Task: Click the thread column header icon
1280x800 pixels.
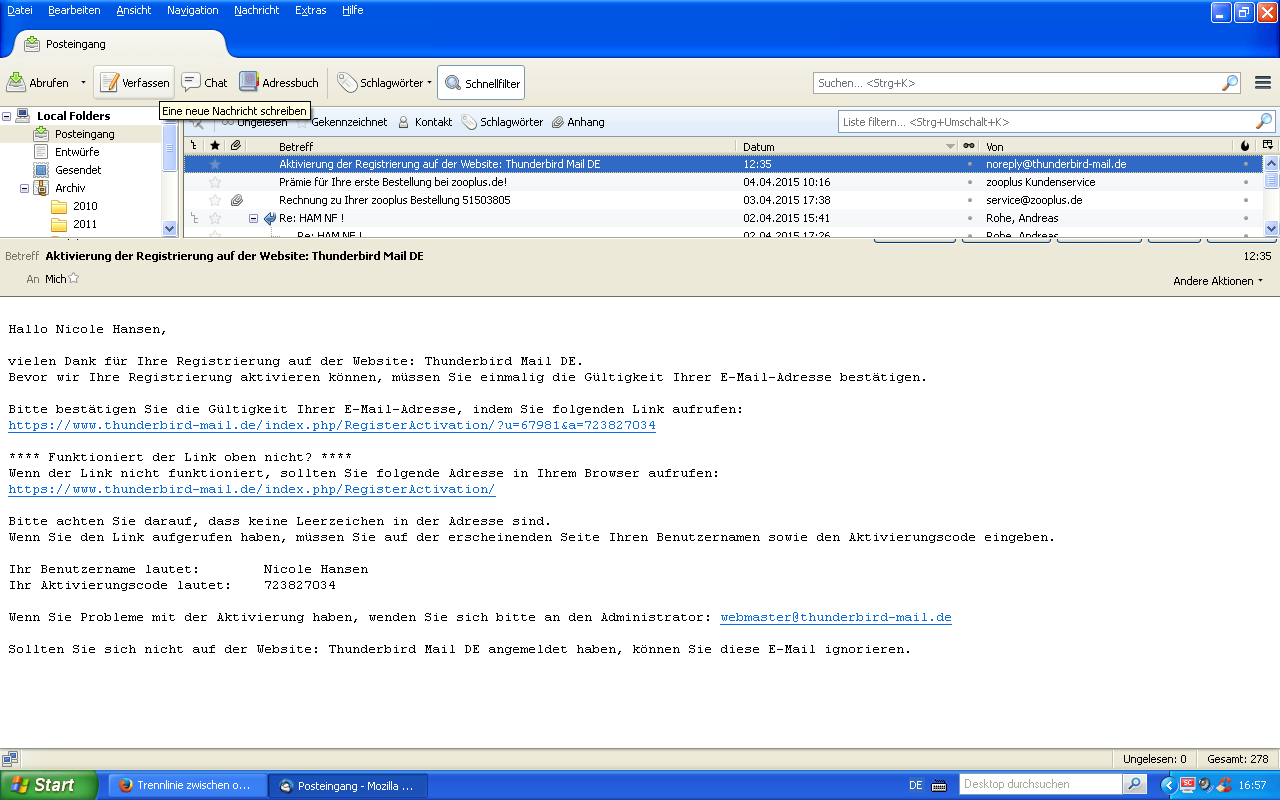Action: point(194,146)
